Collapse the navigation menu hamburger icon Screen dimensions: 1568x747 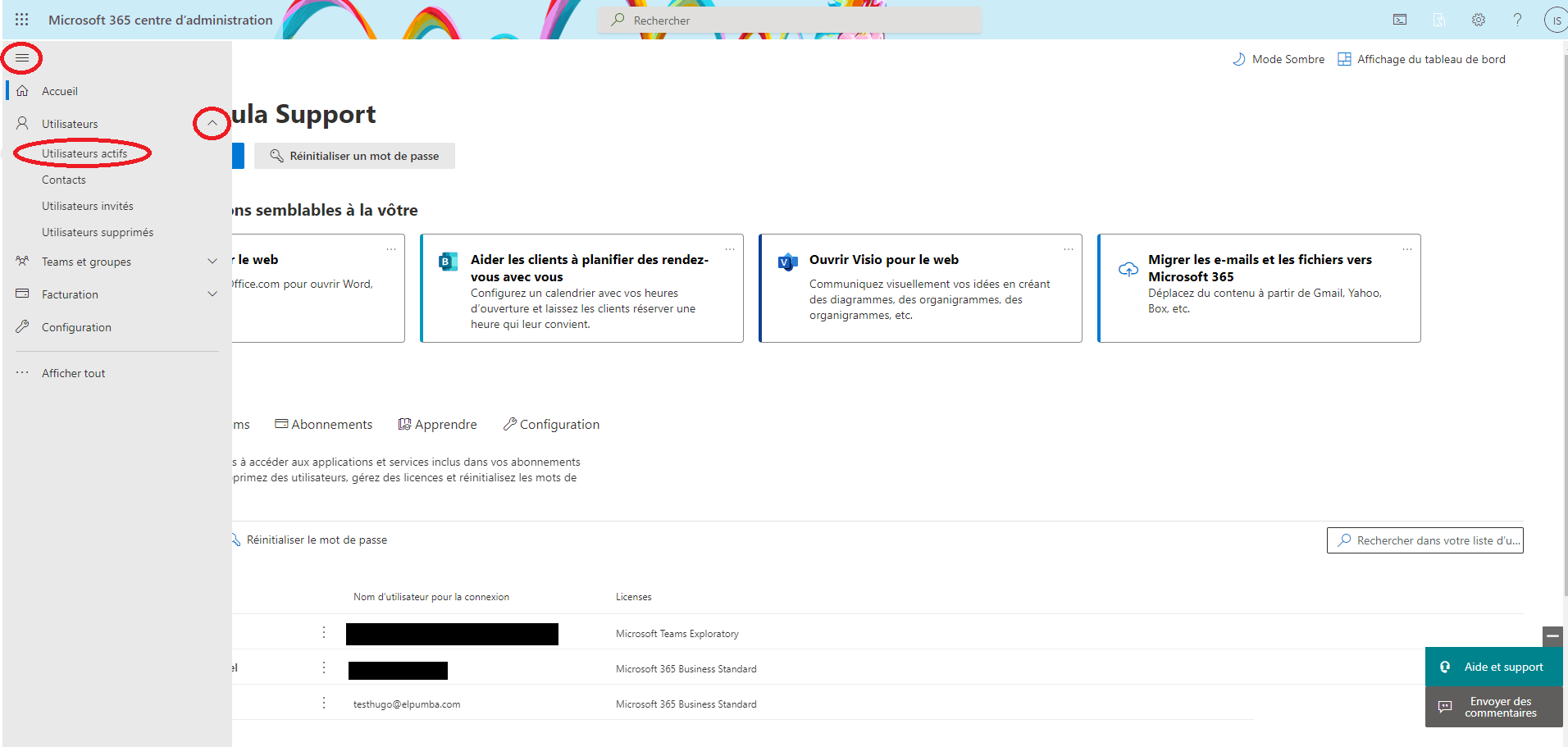tap(22, 58)
